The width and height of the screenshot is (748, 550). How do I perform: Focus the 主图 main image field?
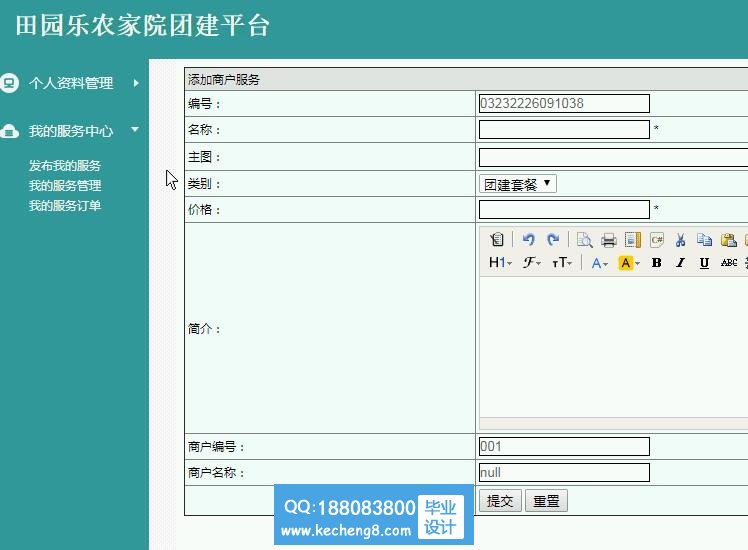pyautogui.click(x=613, y=157)
